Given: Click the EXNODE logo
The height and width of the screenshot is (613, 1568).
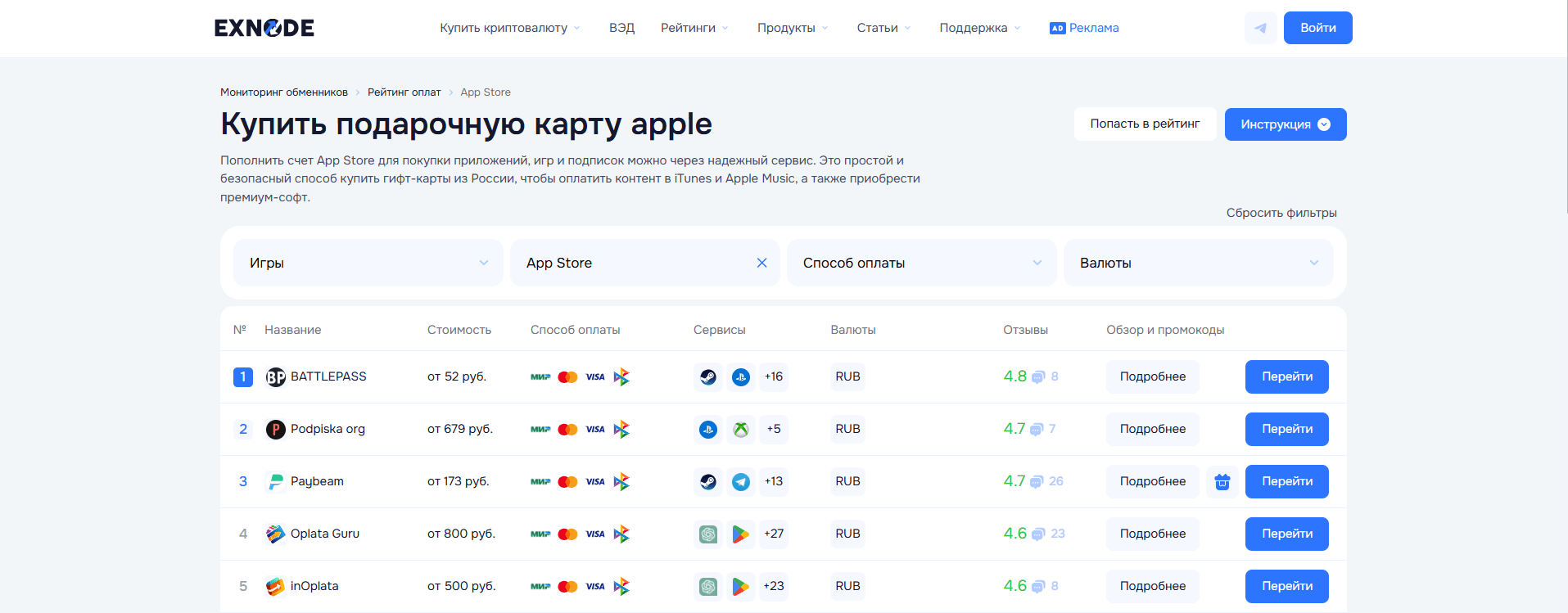Looking at the screenshot, I should (x=264, y=28).
